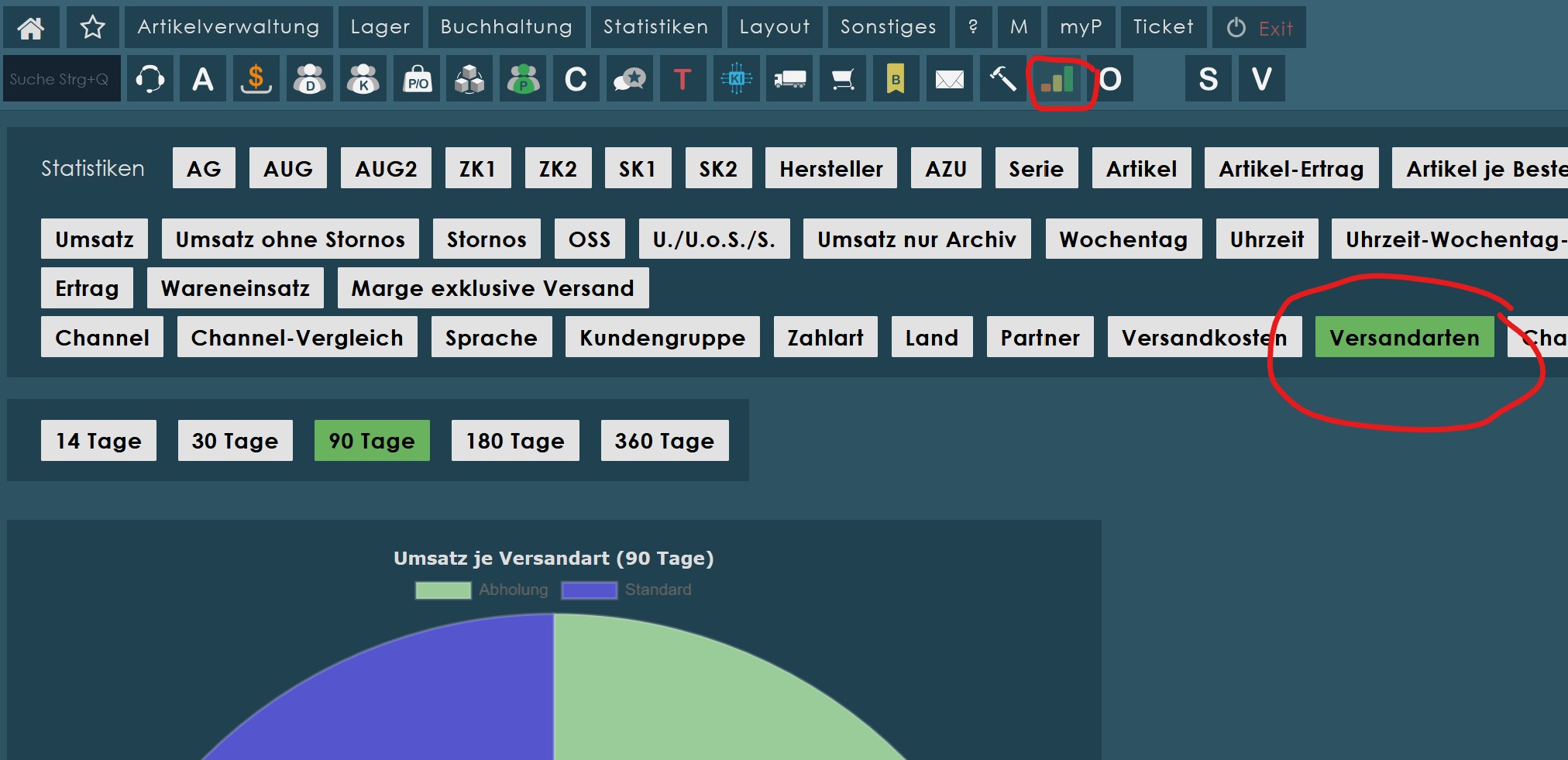Open the question mark help menu

(973, 27)
